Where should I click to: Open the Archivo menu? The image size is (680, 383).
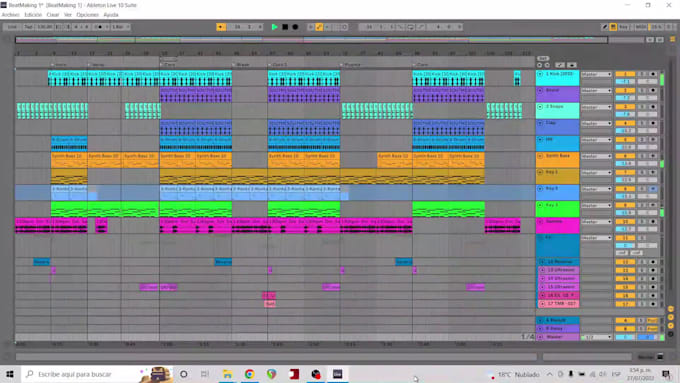click(x=10, y=15)
